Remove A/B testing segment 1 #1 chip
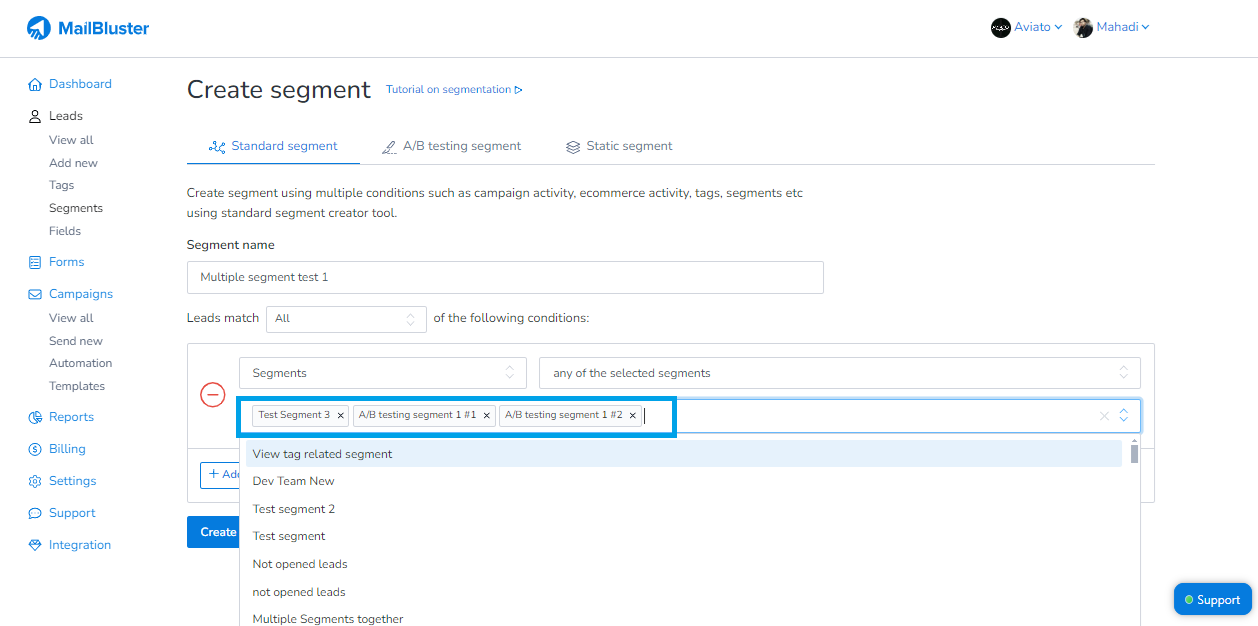 tap(487, 415)
